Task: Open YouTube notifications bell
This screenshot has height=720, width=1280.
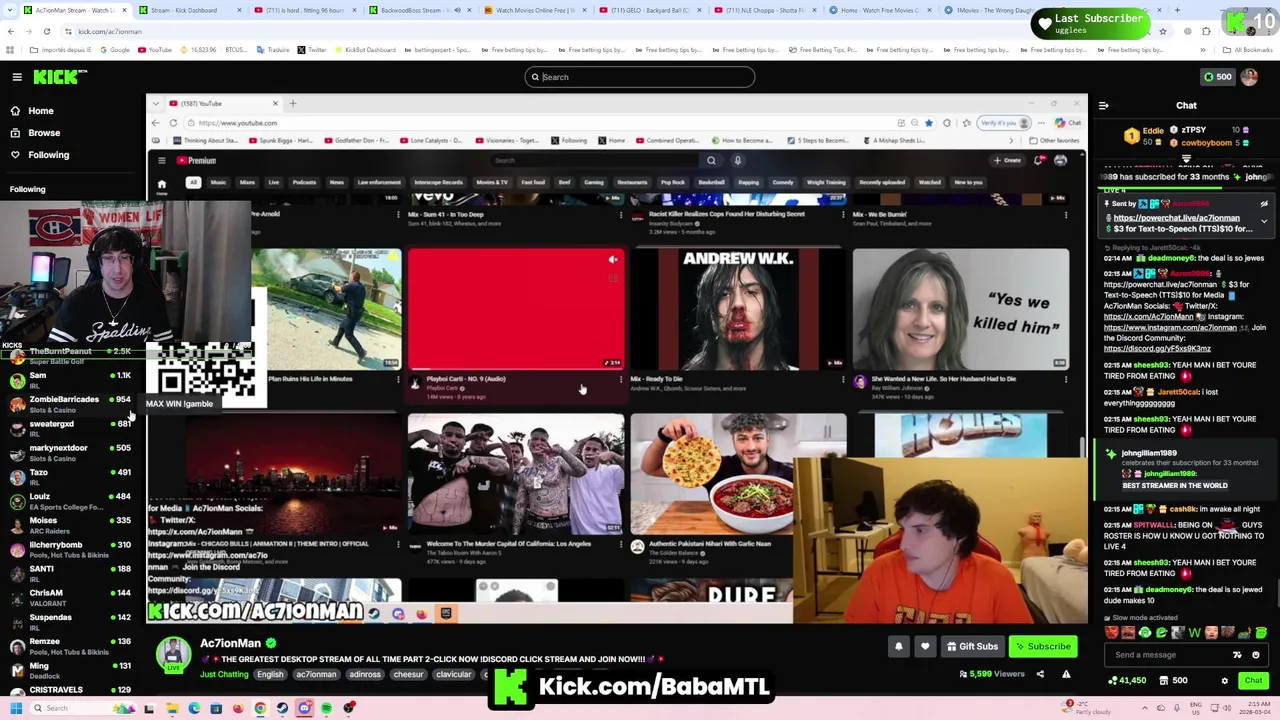Action: 1039,160
